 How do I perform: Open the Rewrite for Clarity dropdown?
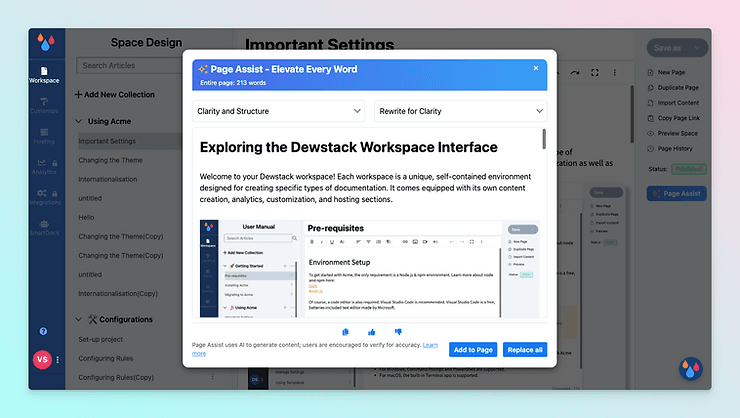click(461, 111)
